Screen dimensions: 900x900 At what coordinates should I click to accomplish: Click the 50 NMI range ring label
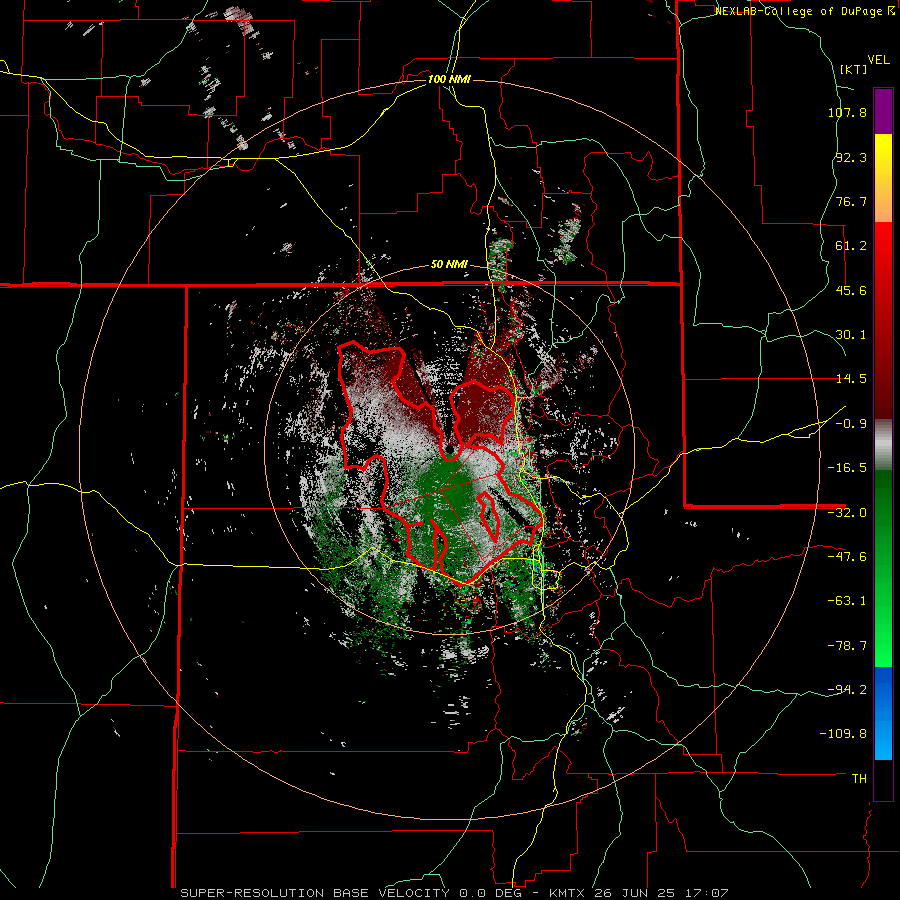pos(449,265)
